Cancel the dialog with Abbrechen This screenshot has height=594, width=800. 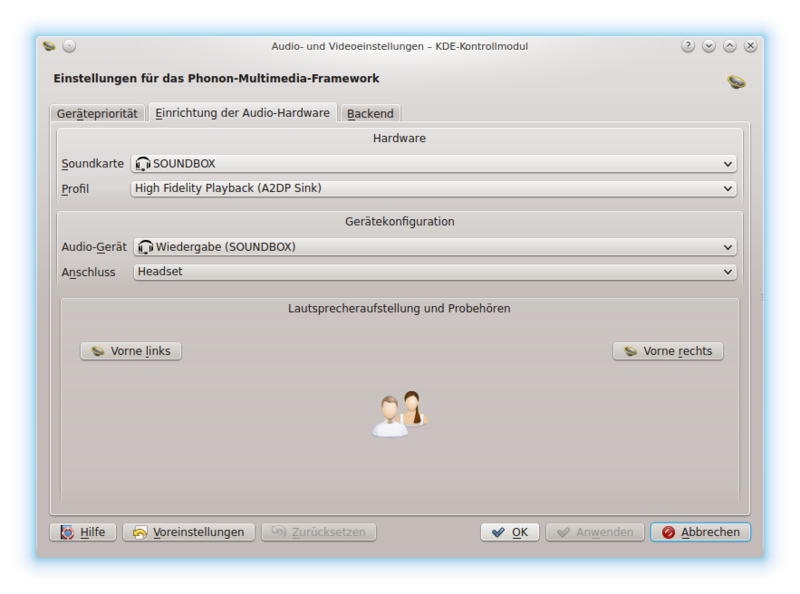click(699, 532)
